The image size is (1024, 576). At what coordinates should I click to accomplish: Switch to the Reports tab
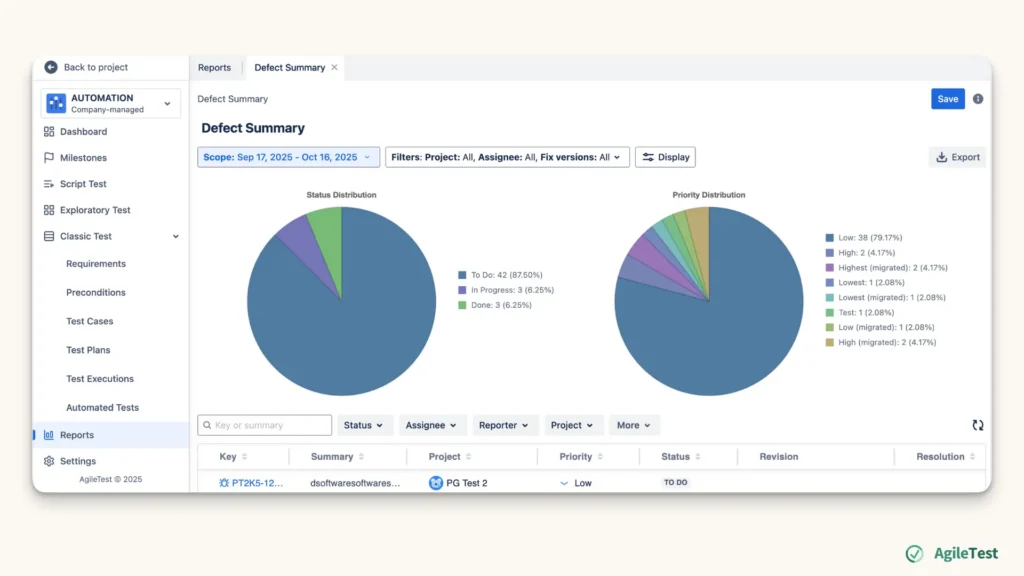214,67
